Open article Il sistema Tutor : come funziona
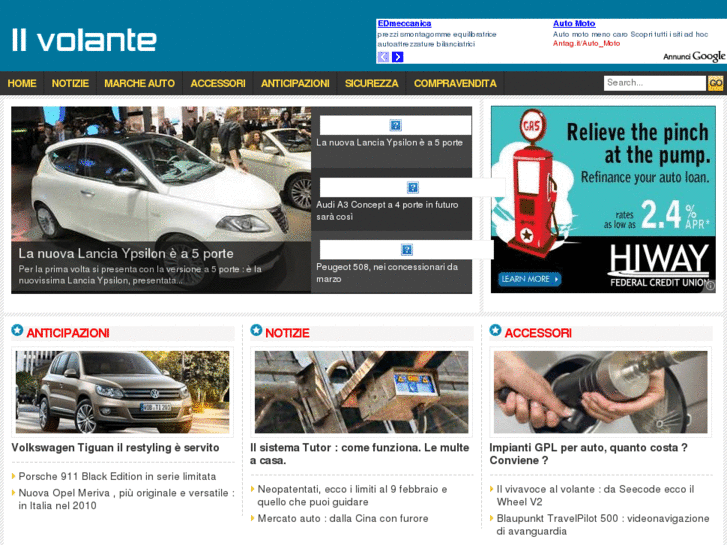 pos(360,454)
